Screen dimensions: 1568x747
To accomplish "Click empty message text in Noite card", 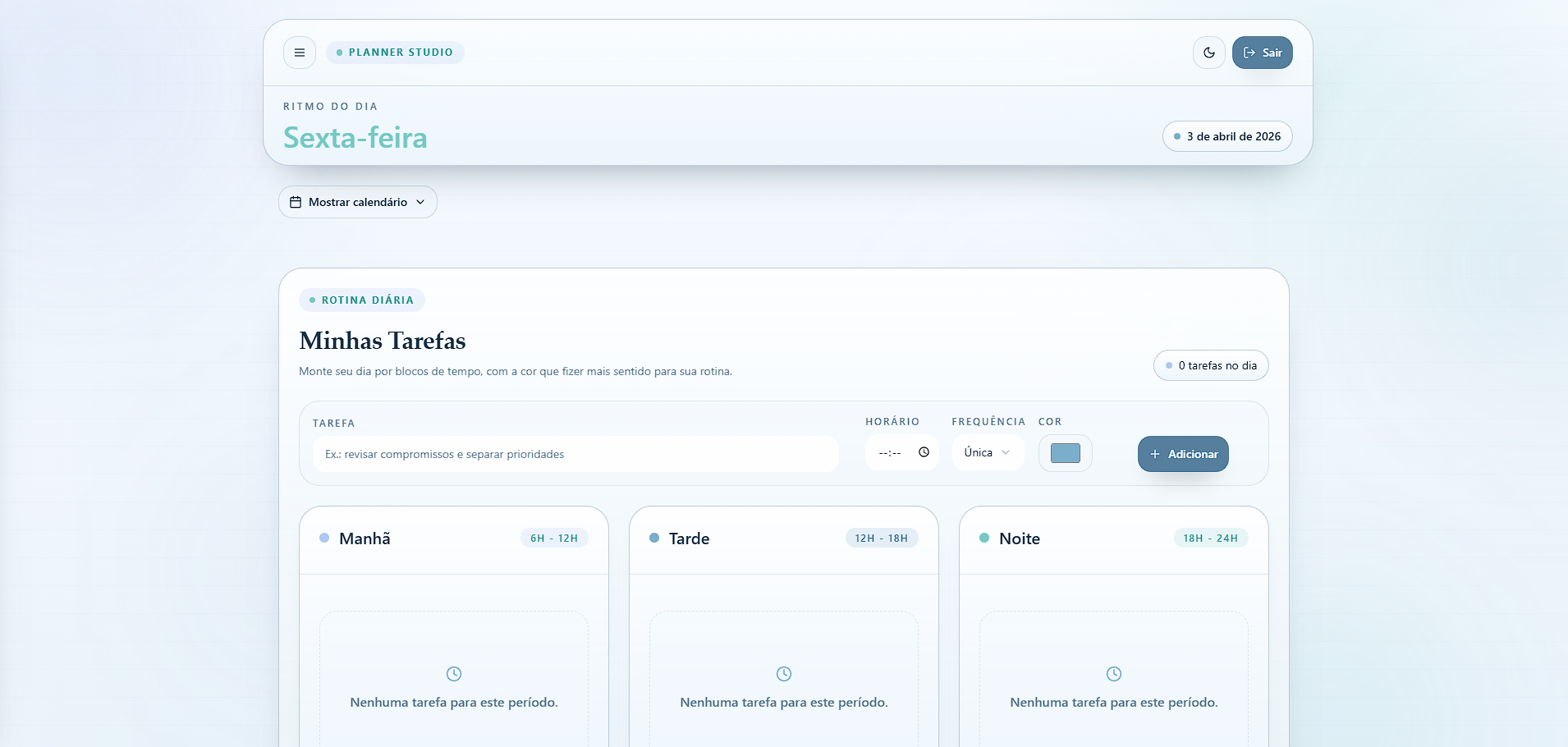I will 1114,703.
